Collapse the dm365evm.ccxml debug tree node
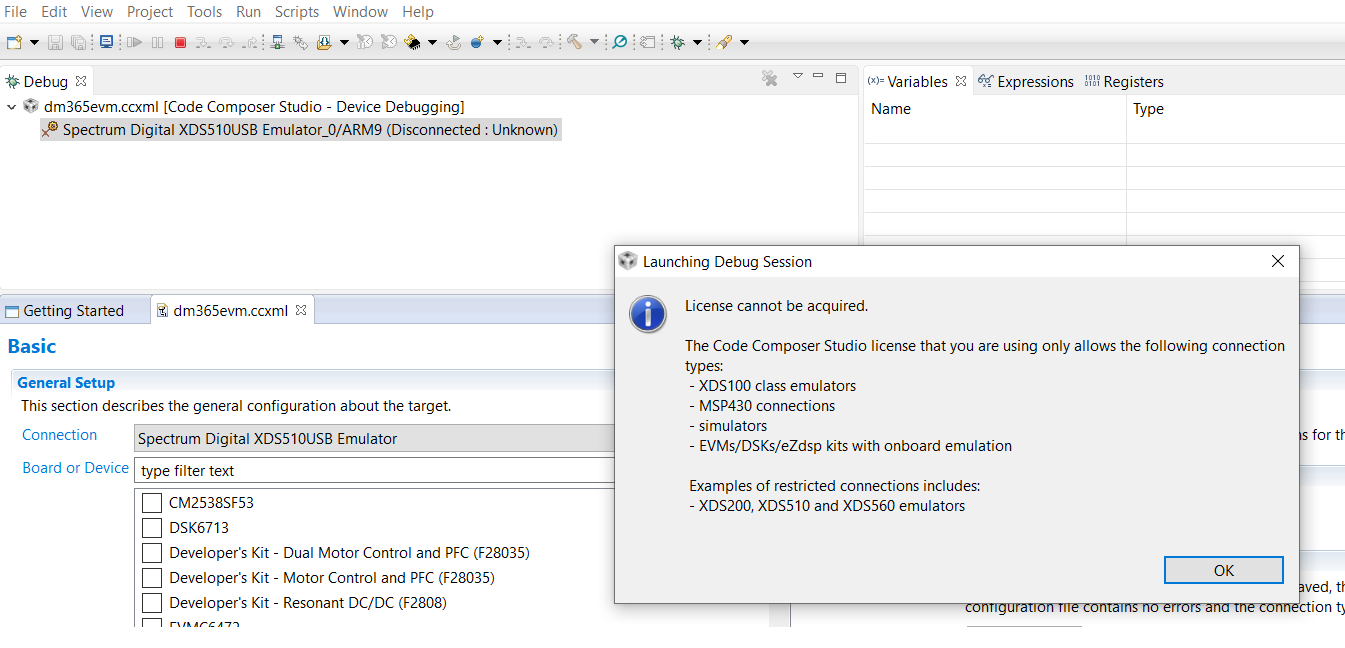 click(12, 106)
